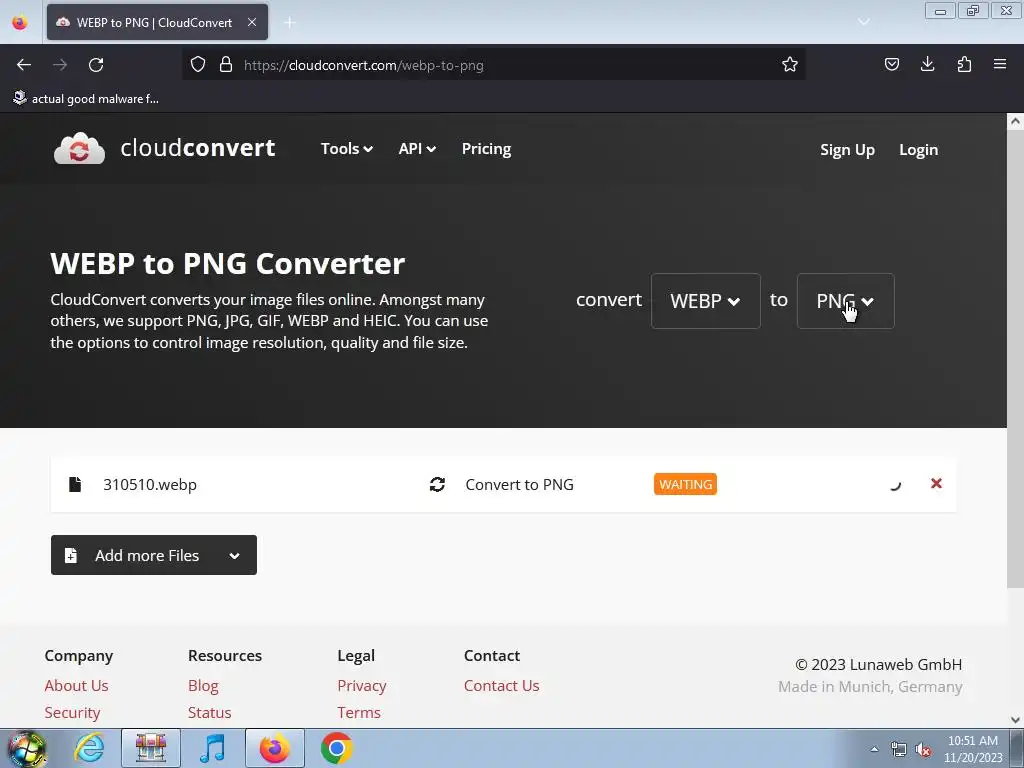Click the CloudConvert cloud logo icon
1024x768 pixels.
pyautogui.click(x=79, y=148)
